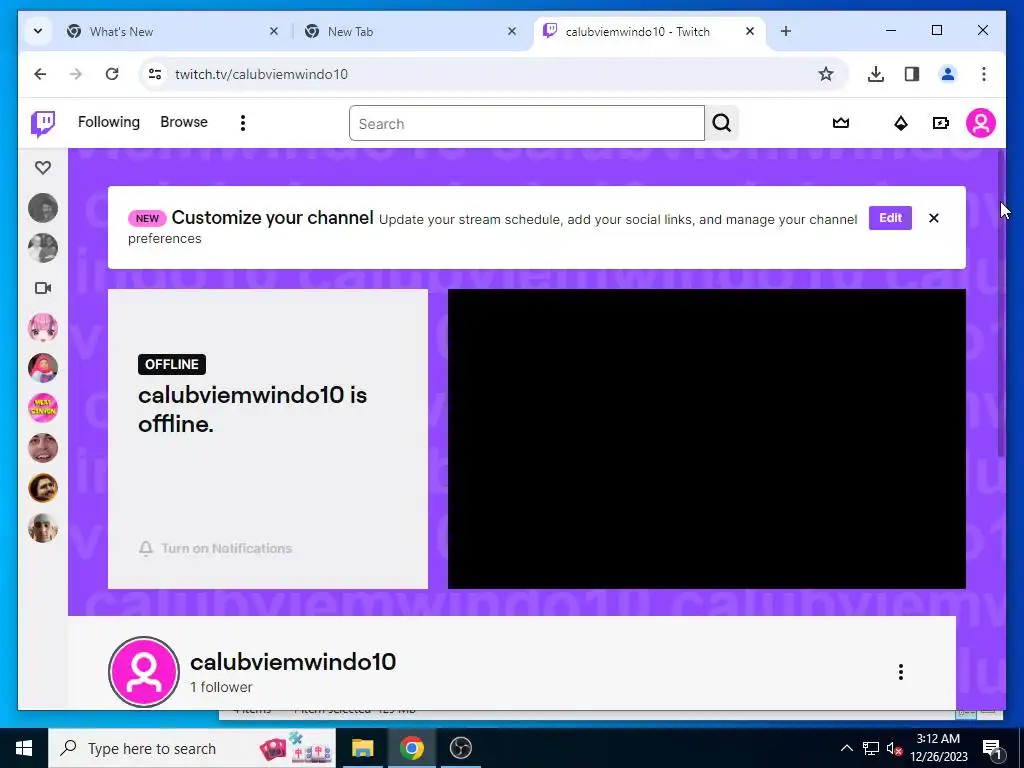Bookmark this page with the star

pyautogui.click(x=825, y=74)
